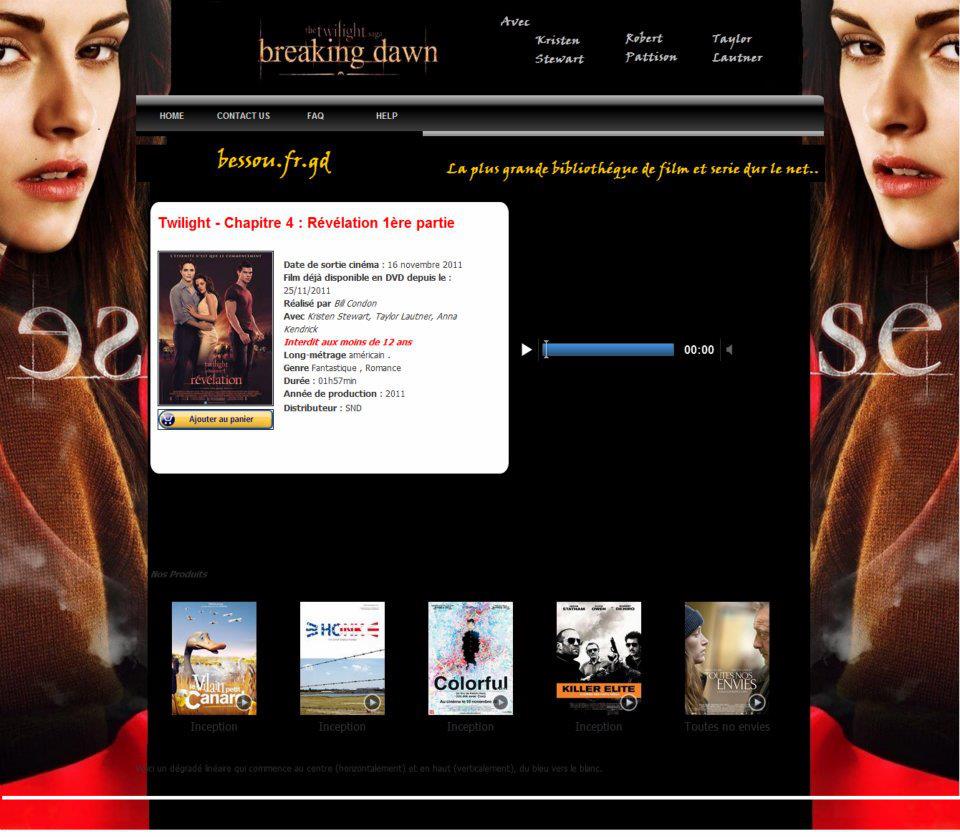The image size is (960, 837).
Task: Open the Inception caption under Killer Elite poster
Action: (599, 727)
